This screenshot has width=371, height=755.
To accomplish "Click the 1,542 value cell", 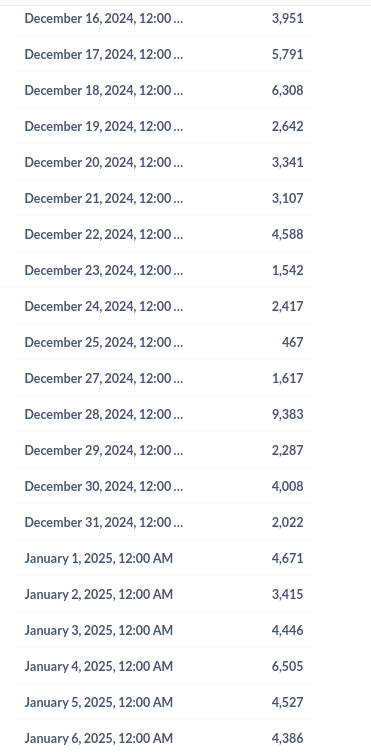I will pos(287,270).
